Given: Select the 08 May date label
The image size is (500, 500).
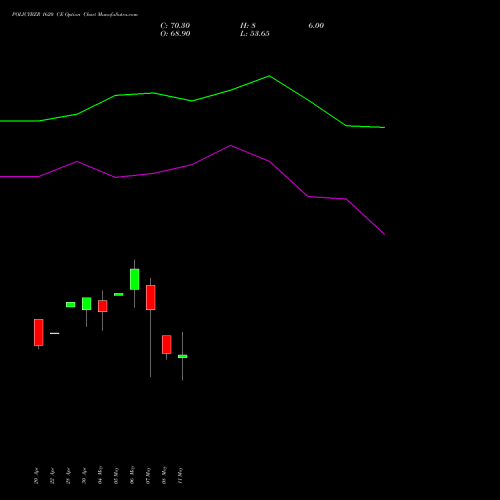Looking at the screenshot, I should click(164, 475).
